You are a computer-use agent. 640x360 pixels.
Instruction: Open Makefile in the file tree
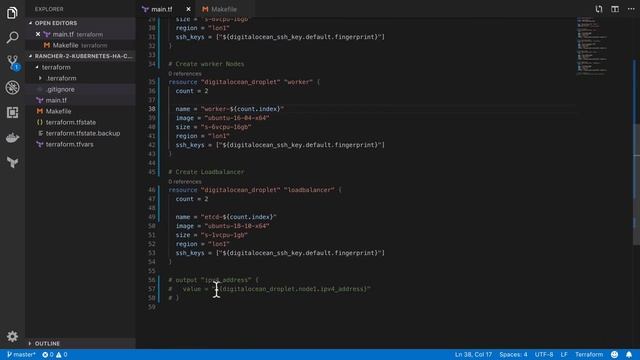point(58,111)
